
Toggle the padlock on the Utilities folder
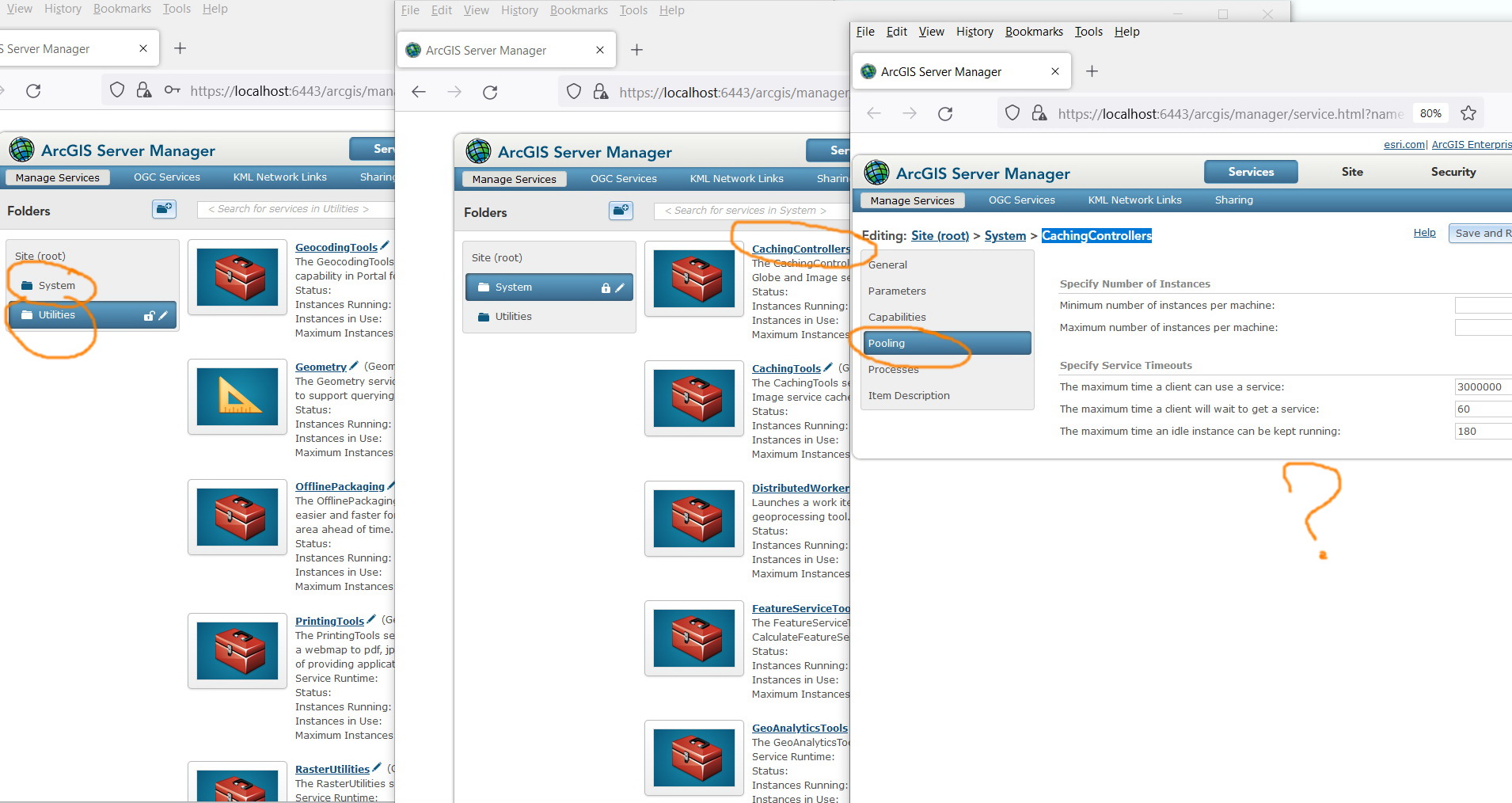click(150, 314)
